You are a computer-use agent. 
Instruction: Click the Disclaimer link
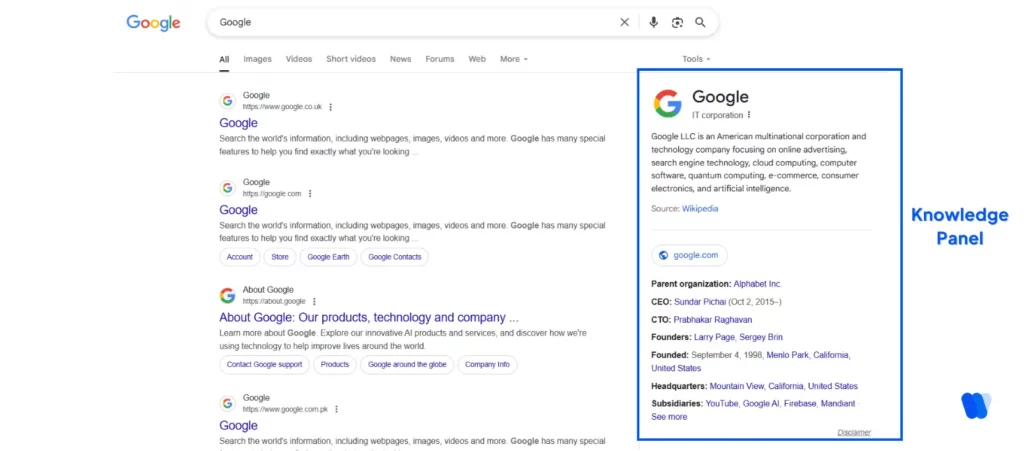854,433
